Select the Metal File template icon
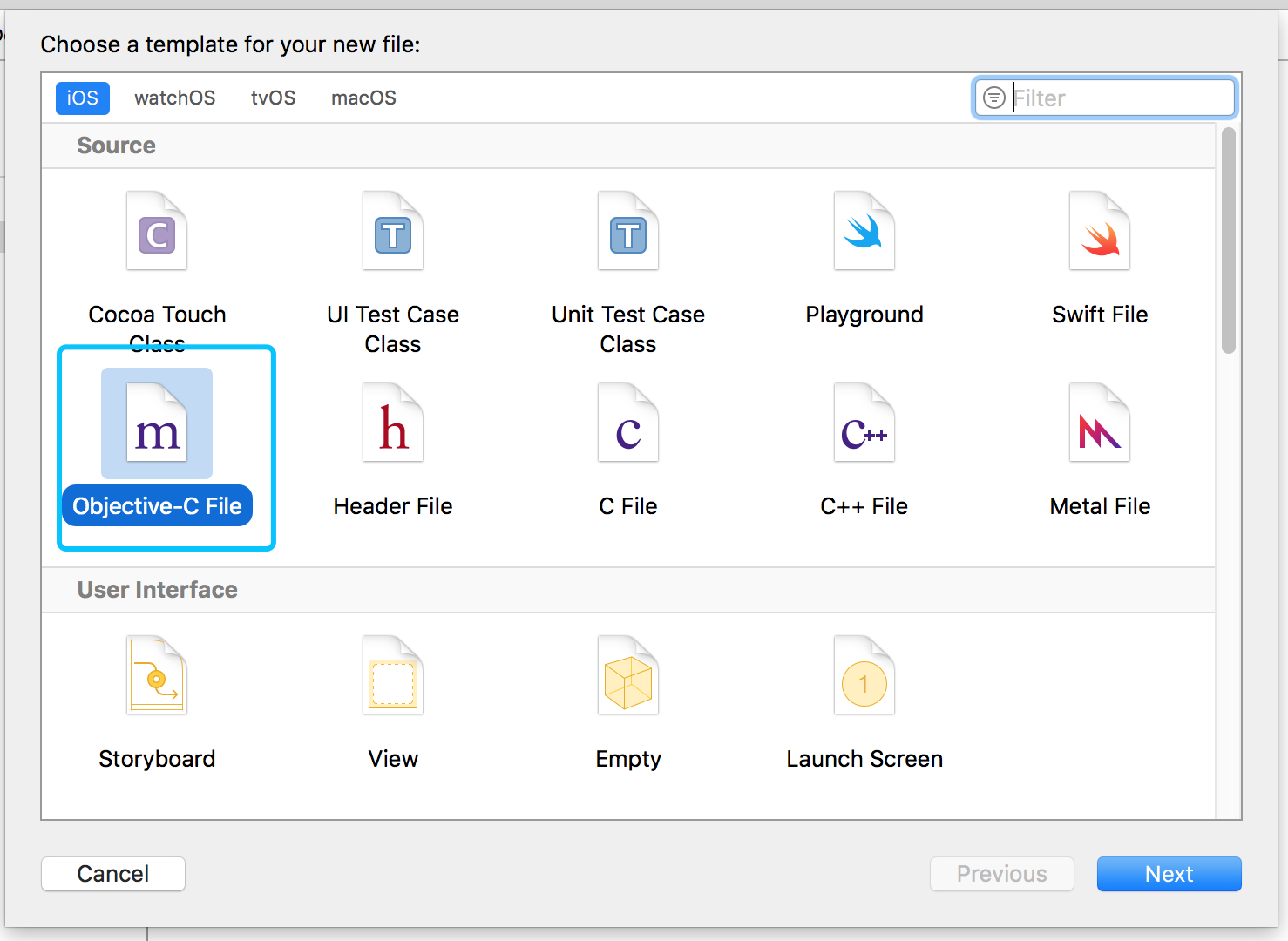Image resolution: width=1288 pixels, height=941 pixels. [1100, 423]
